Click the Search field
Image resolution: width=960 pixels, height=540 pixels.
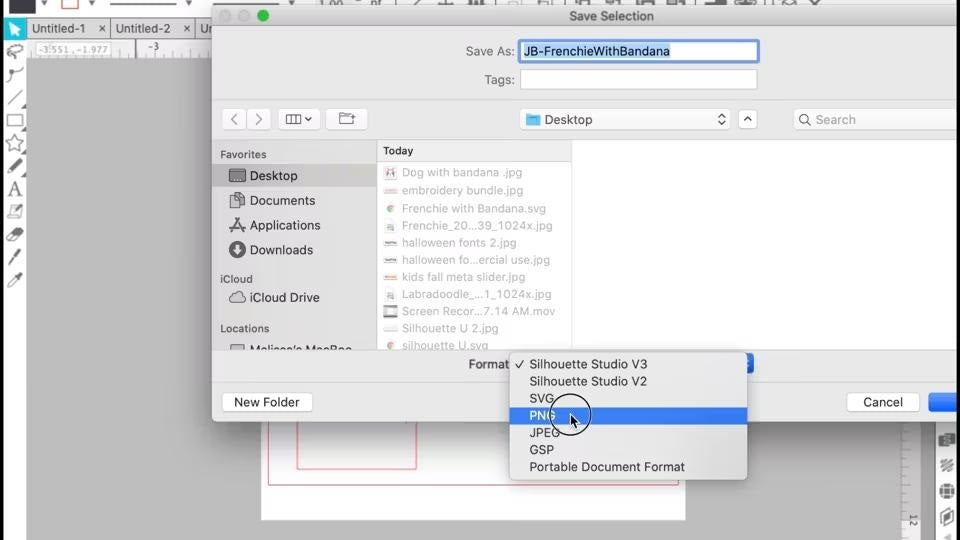pos(876,119)
